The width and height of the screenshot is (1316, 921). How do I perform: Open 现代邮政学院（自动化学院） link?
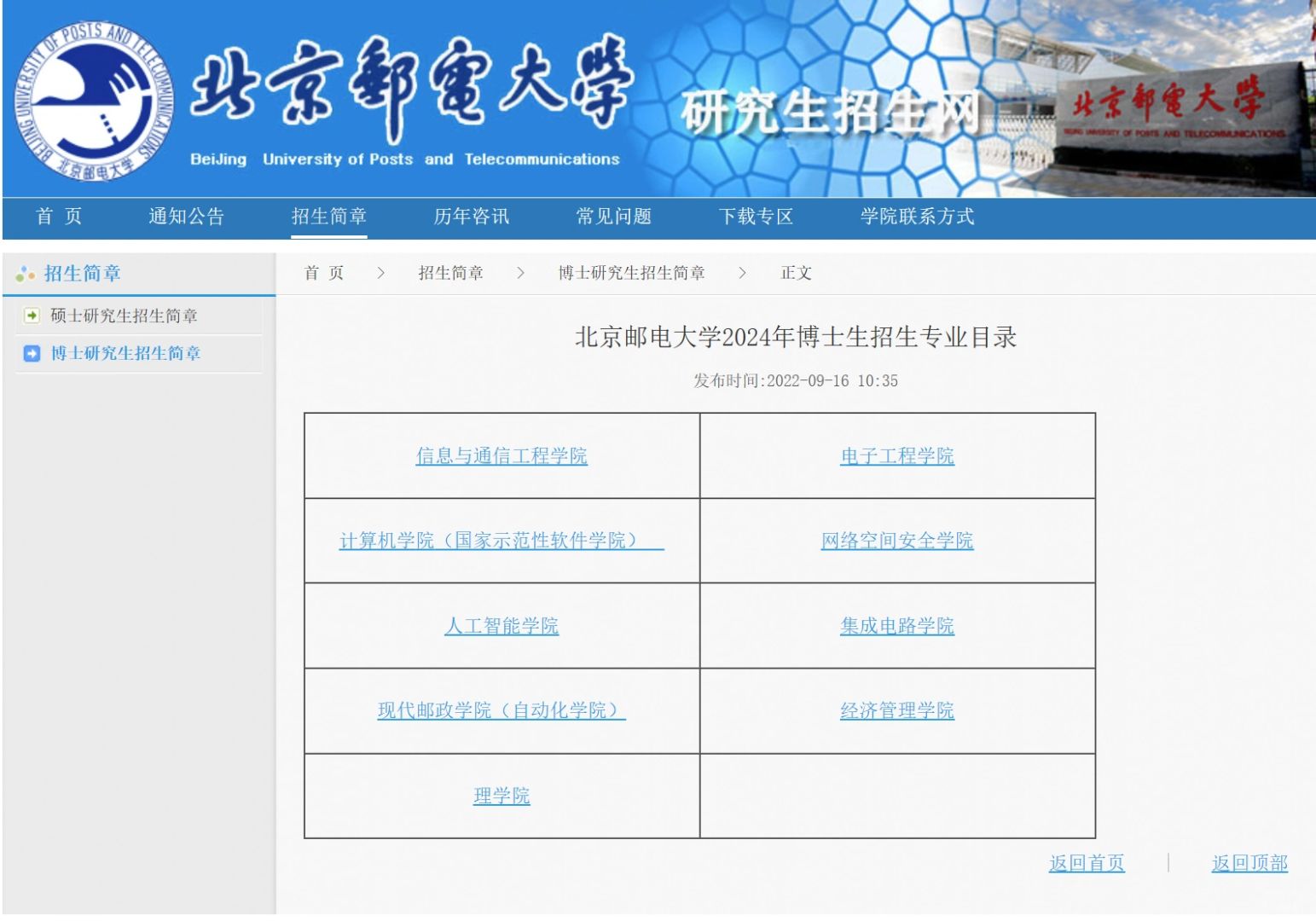(501, 710)
